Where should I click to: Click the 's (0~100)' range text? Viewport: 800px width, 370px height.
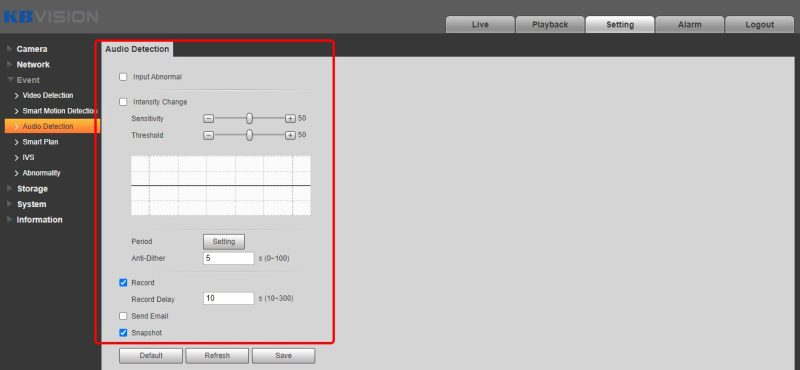point(273,259)
